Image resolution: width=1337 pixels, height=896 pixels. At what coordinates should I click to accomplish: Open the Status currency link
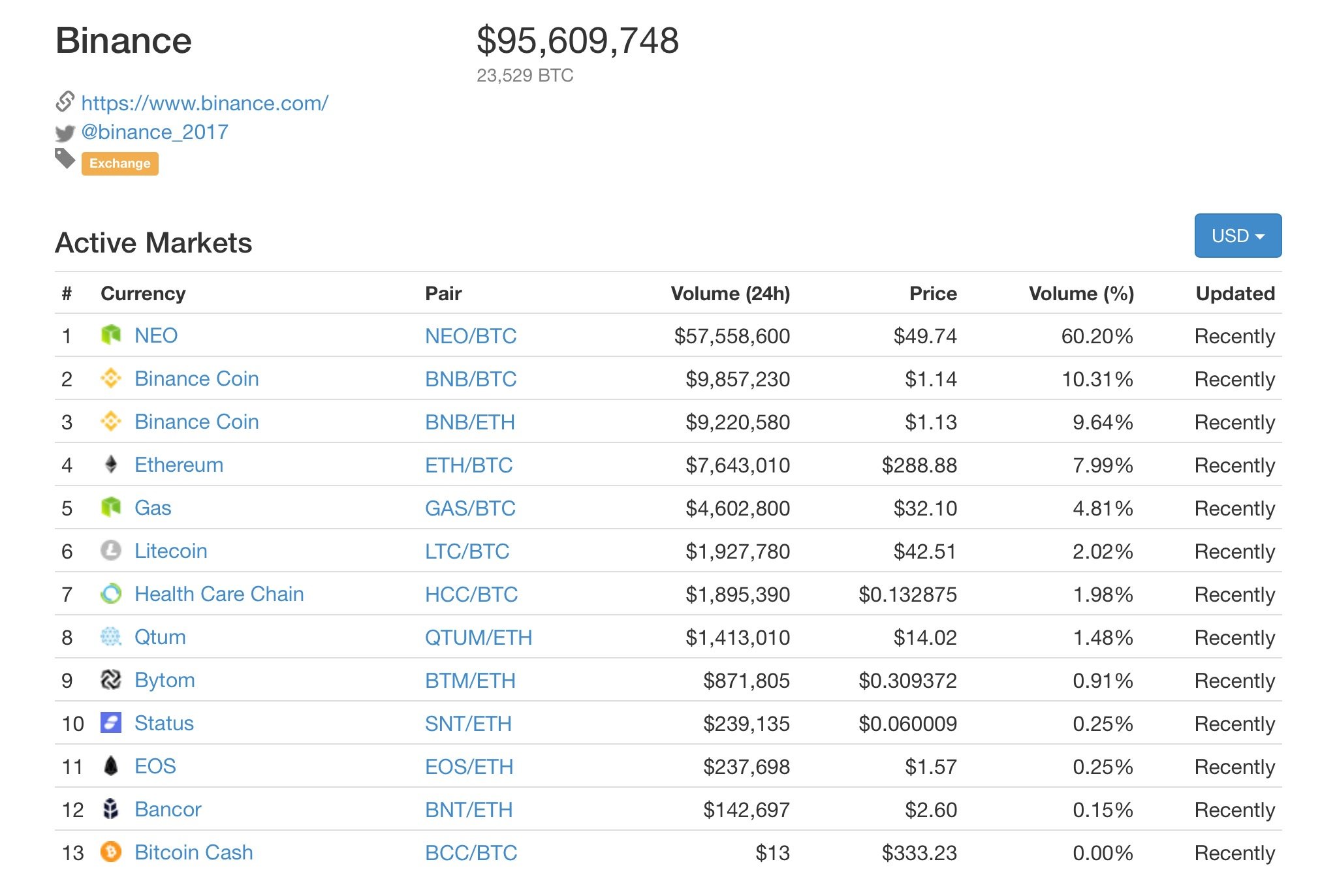[x=164, y=723]
